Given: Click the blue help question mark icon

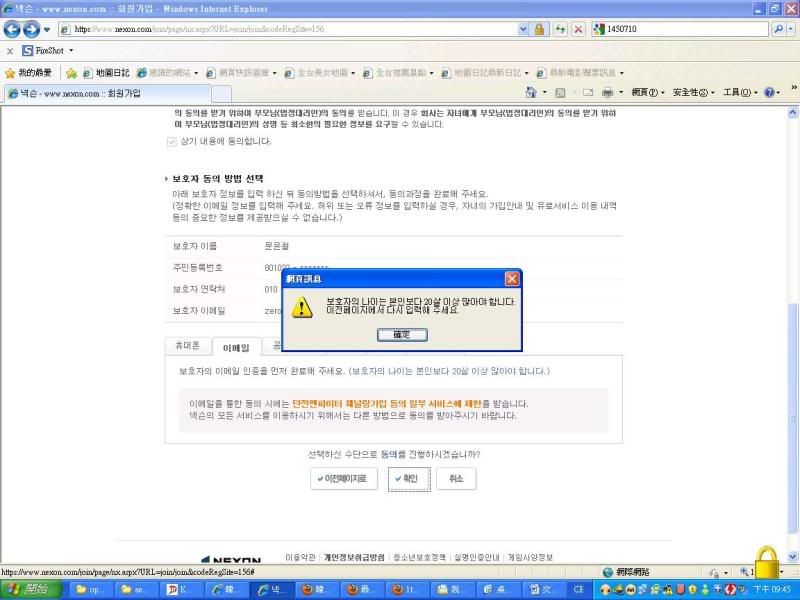Looking at the screenshot, I should [769, 92].
